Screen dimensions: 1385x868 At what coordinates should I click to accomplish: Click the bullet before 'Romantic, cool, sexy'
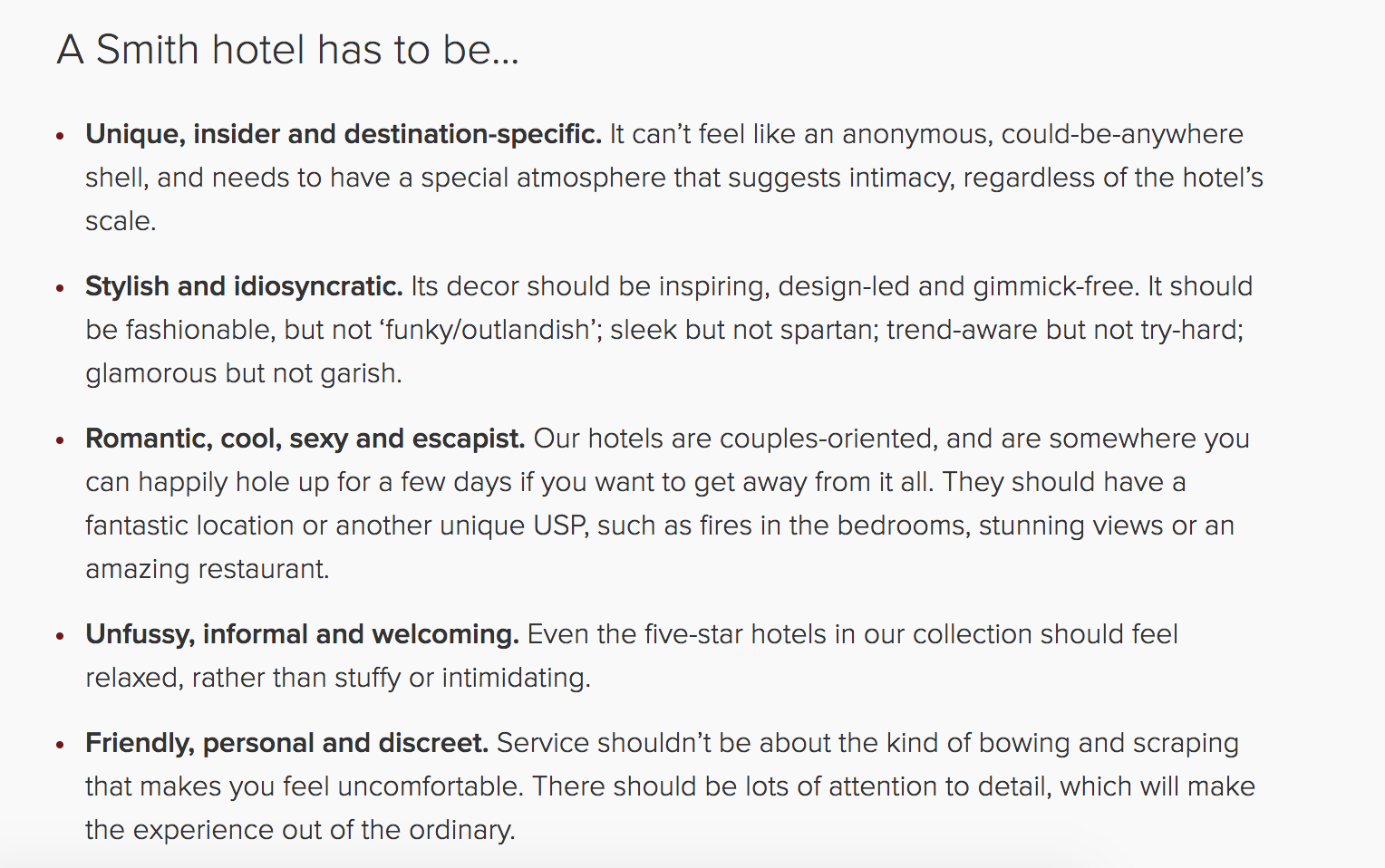tap(60, 440)
